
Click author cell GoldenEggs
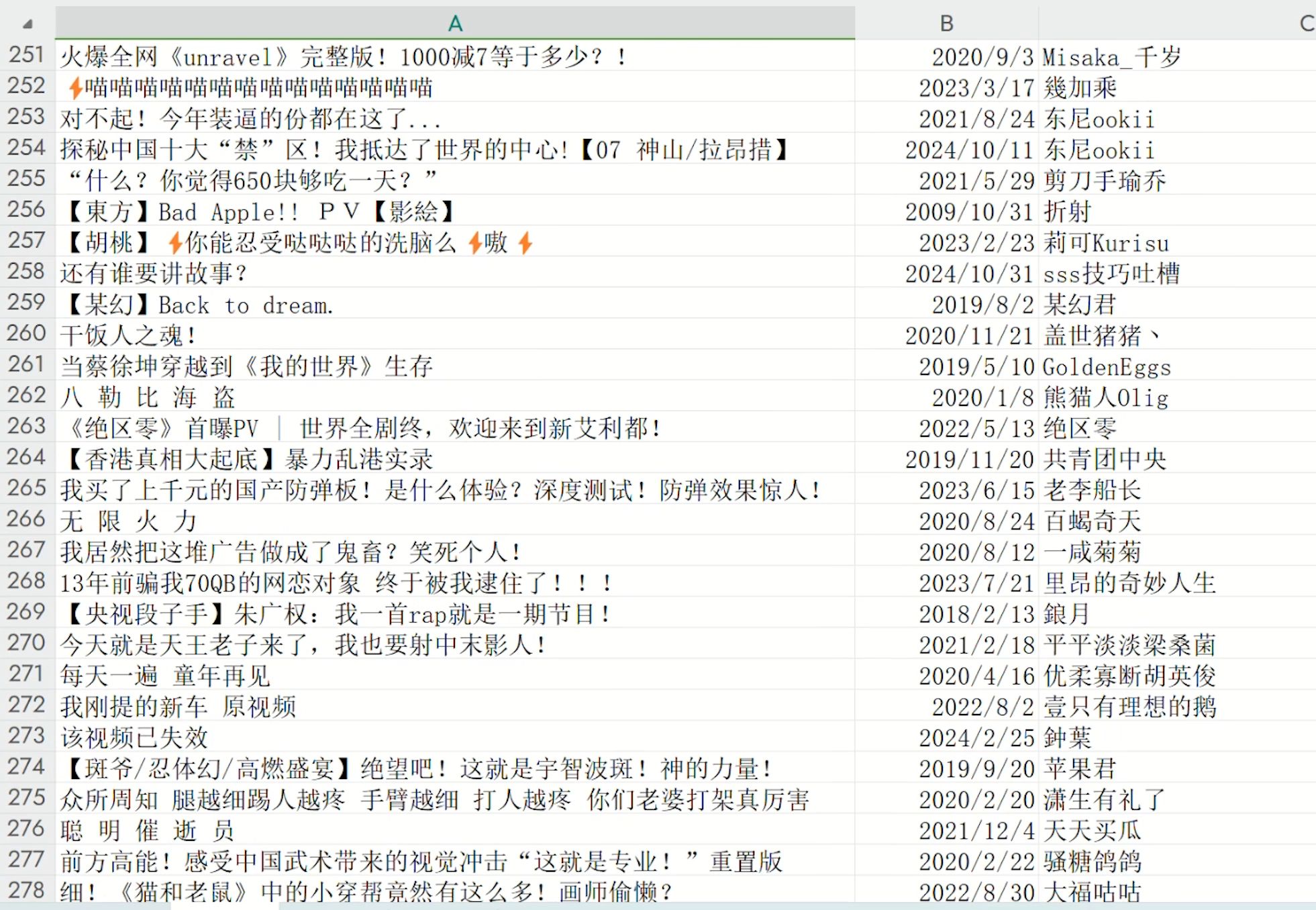(1177, 365)
